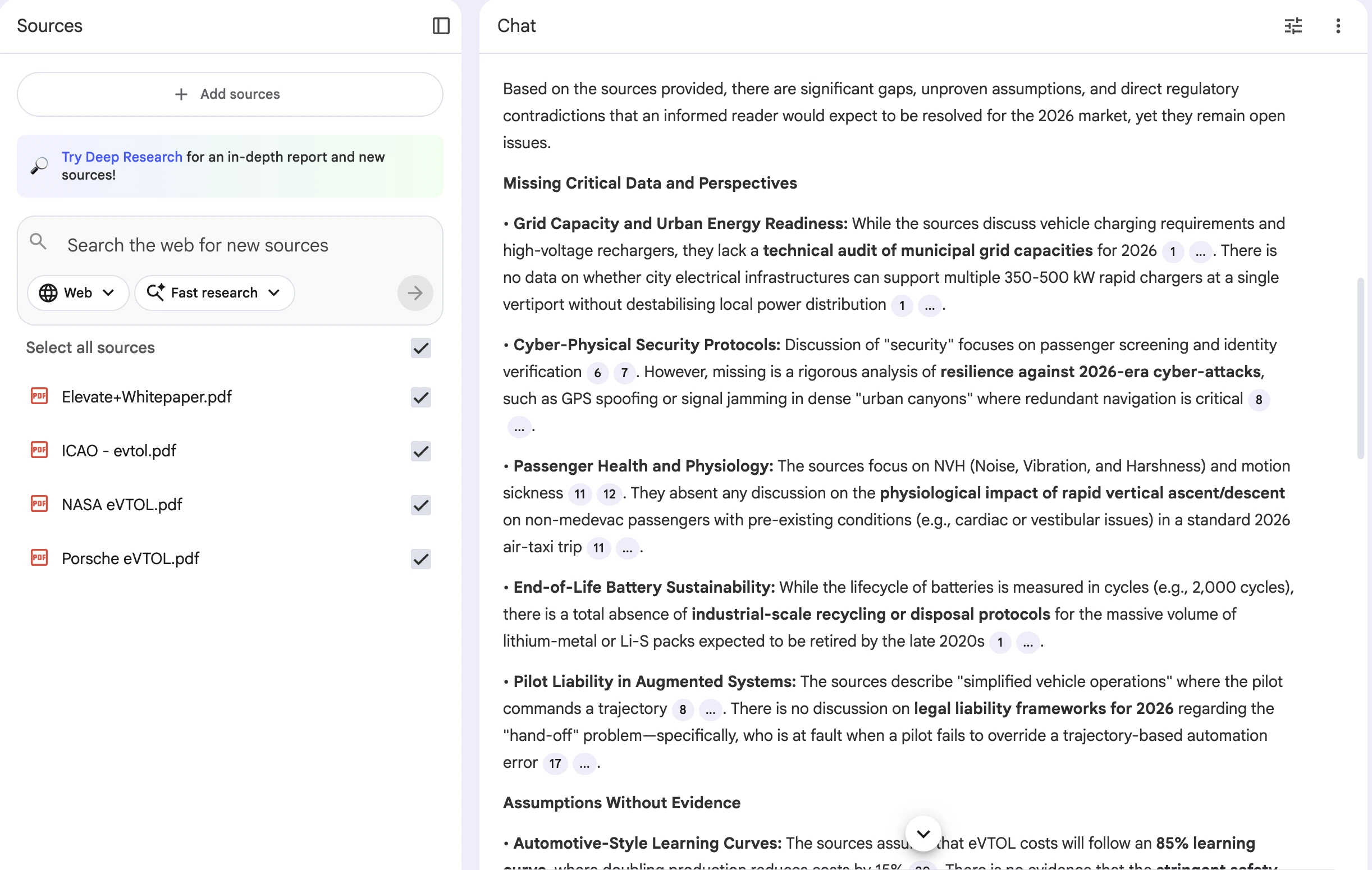Screen dimensions: 1372x870
Task: Click the NASA eVTOL.pdf PDF icon
Action: click(39, 503)
